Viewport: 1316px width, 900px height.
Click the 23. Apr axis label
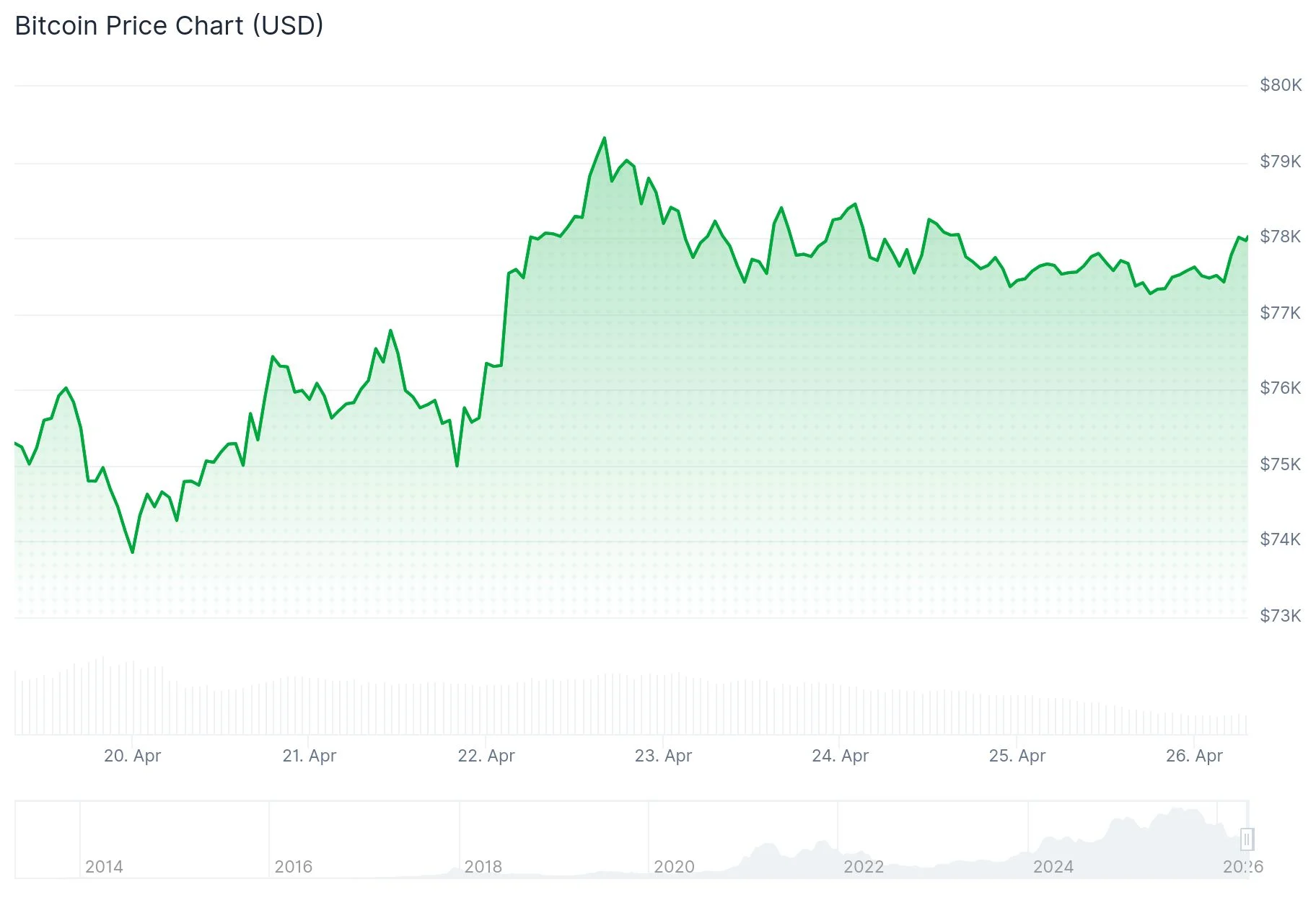[x=663, y=756]
